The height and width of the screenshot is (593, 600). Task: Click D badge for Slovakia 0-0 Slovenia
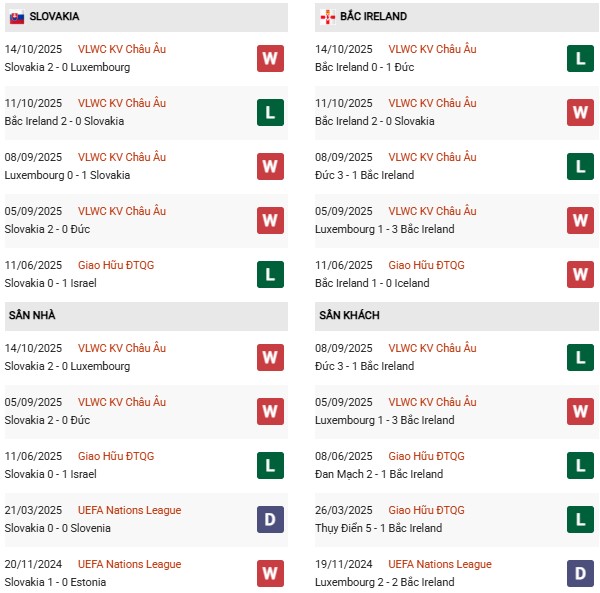(x=270, y=519)
